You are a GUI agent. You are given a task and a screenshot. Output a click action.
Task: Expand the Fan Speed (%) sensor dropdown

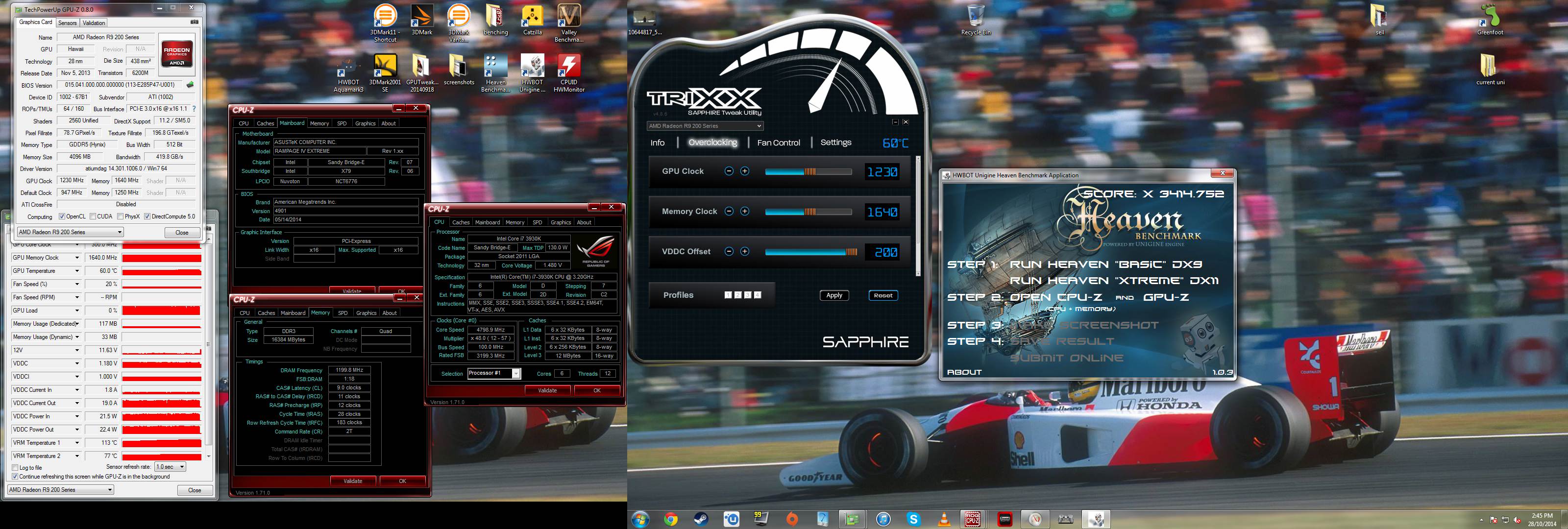click(x=77, y=284)
